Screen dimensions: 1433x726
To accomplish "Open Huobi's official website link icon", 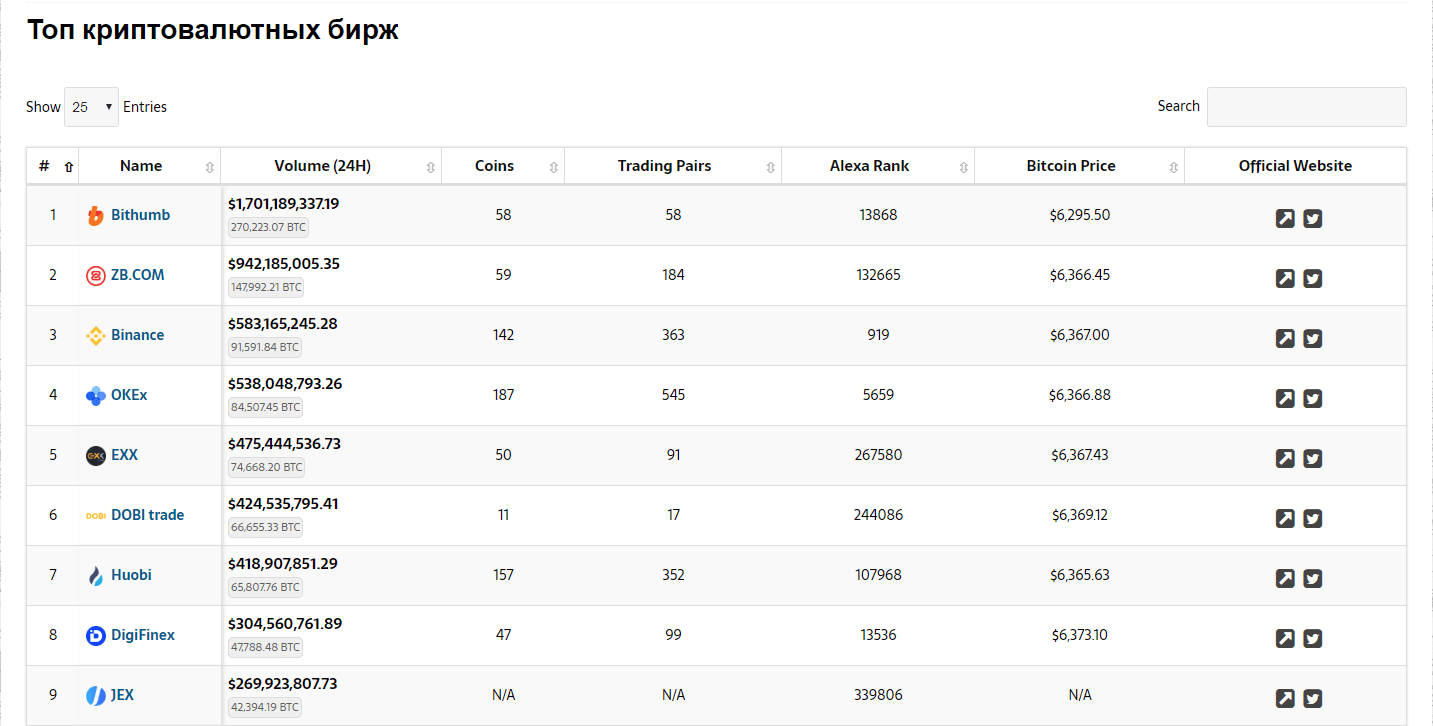I will pyautogui.click(x=1285, y=578).
